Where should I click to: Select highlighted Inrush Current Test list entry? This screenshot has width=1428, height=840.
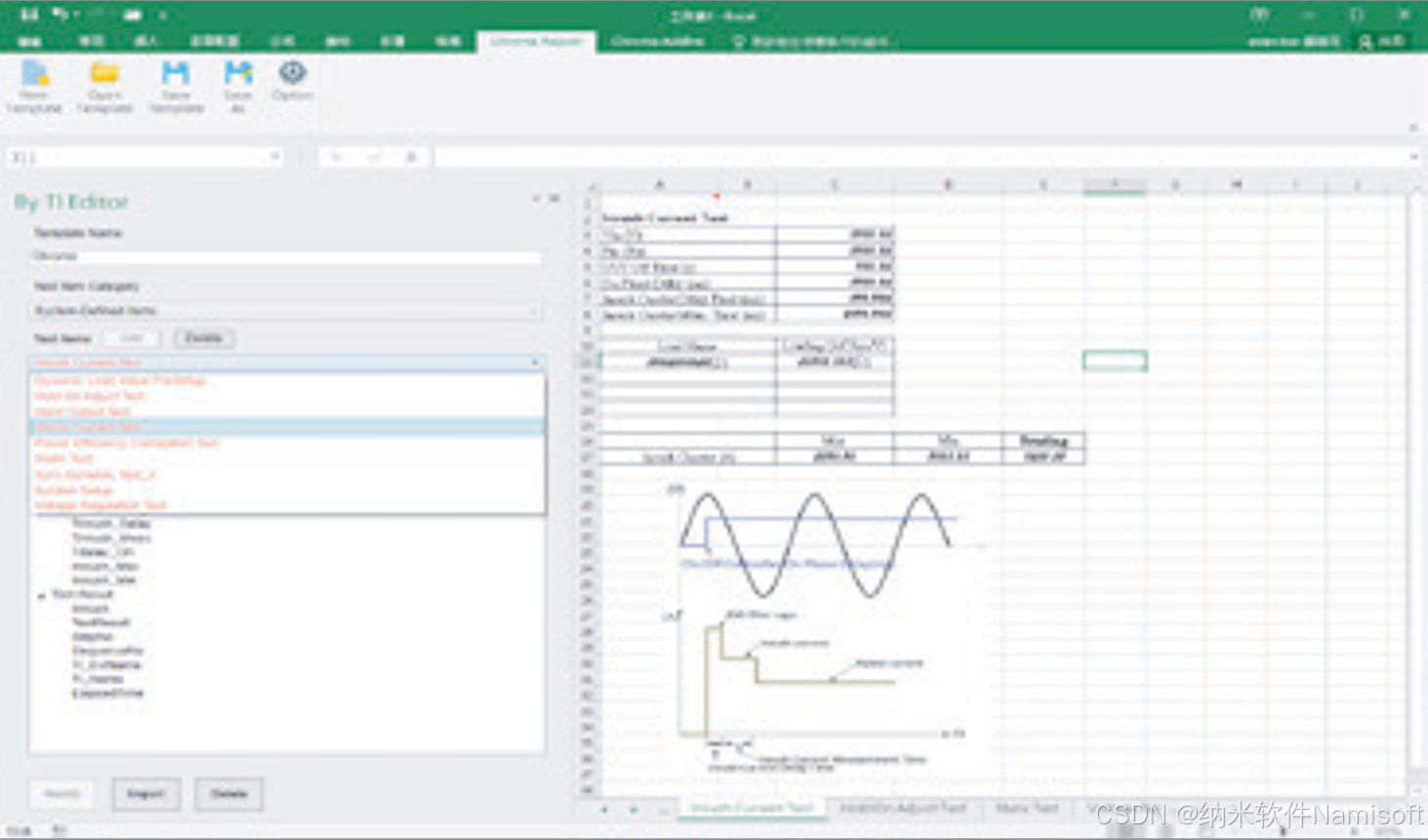pyautogui.click(x=286, y=427)
